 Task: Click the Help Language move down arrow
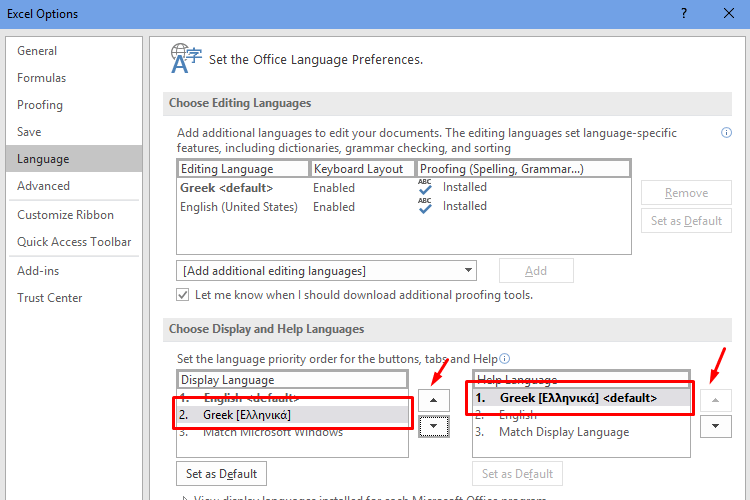(x=715, y=426)
